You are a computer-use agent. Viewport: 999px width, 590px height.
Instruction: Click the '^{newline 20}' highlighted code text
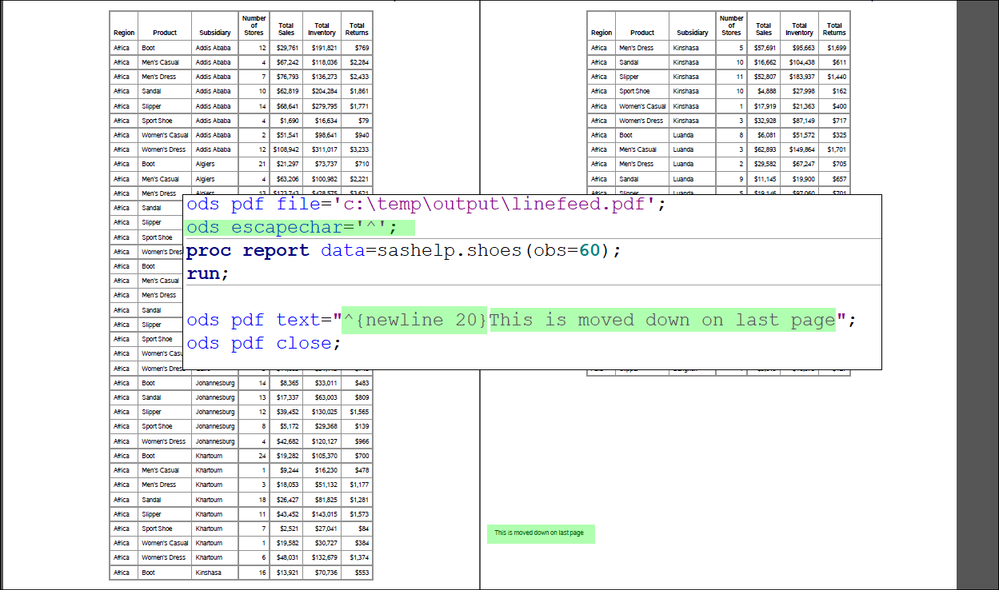[x=414, y=320]
